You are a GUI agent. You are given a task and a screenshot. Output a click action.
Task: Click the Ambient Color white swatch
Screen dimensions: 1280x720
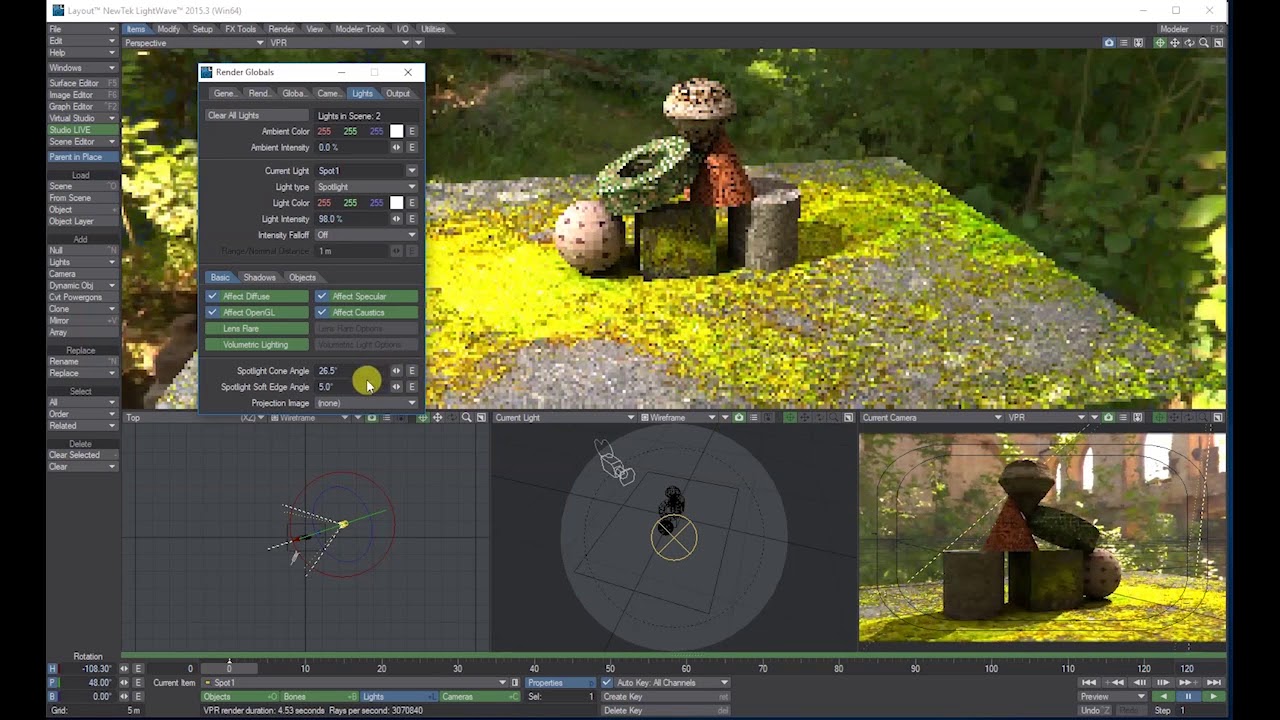pyautogui.click(x=397, y=131)
